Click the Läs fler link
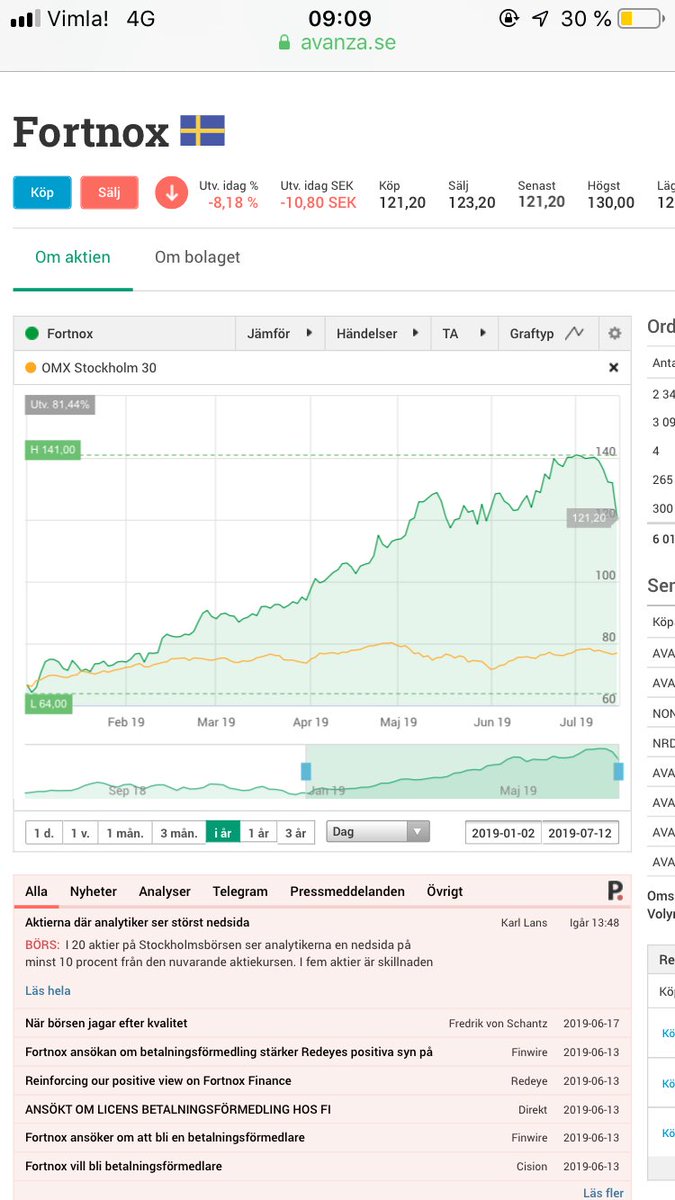Viewport: 675px width, 1200px height. click(604, 1193)
